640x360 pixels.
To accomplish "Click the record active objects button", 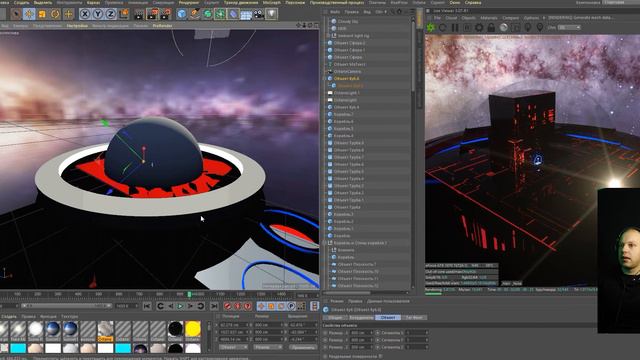I will pos(228,306).
